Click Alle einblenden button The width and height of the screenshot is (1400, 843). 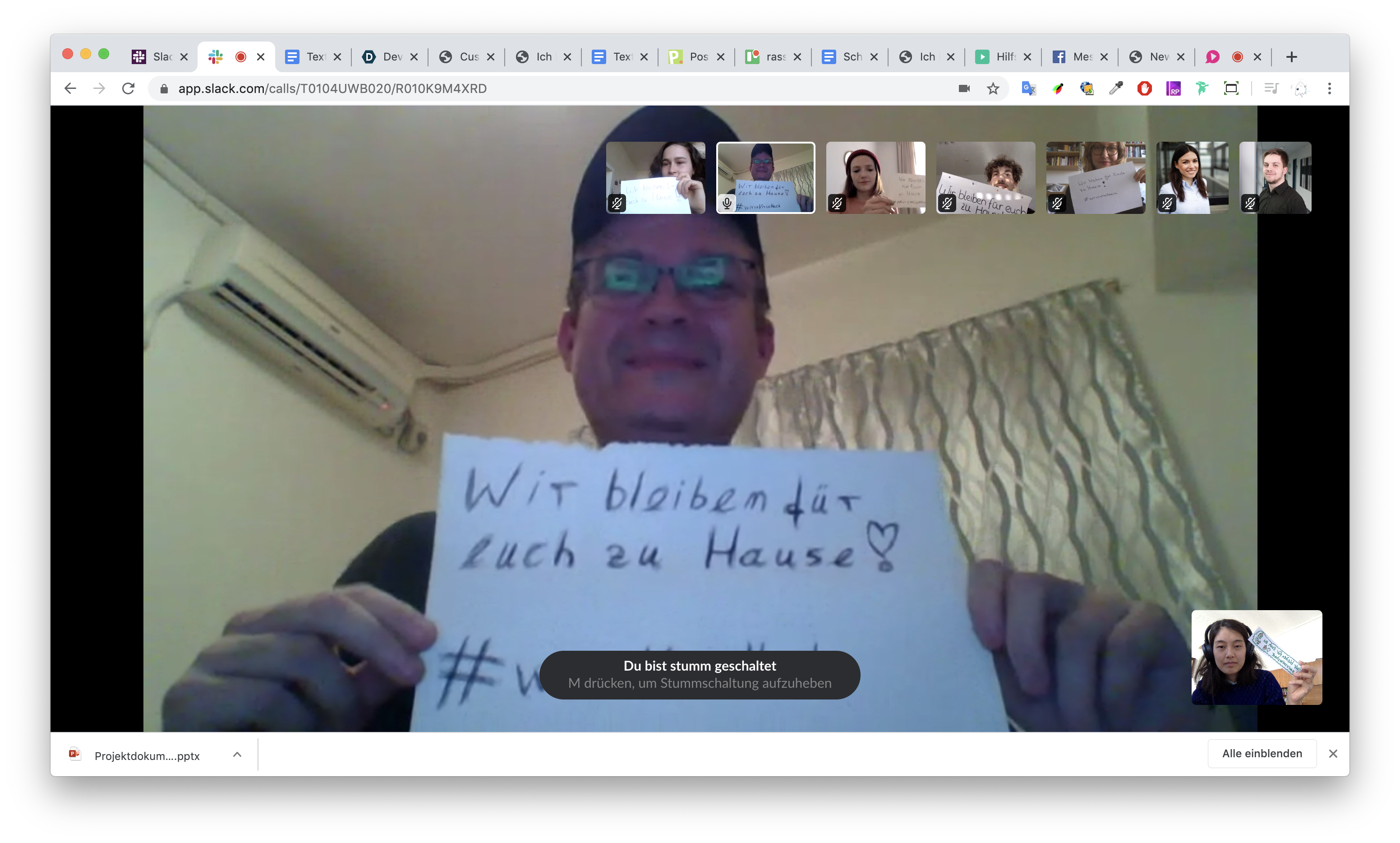coord(1262,753)
